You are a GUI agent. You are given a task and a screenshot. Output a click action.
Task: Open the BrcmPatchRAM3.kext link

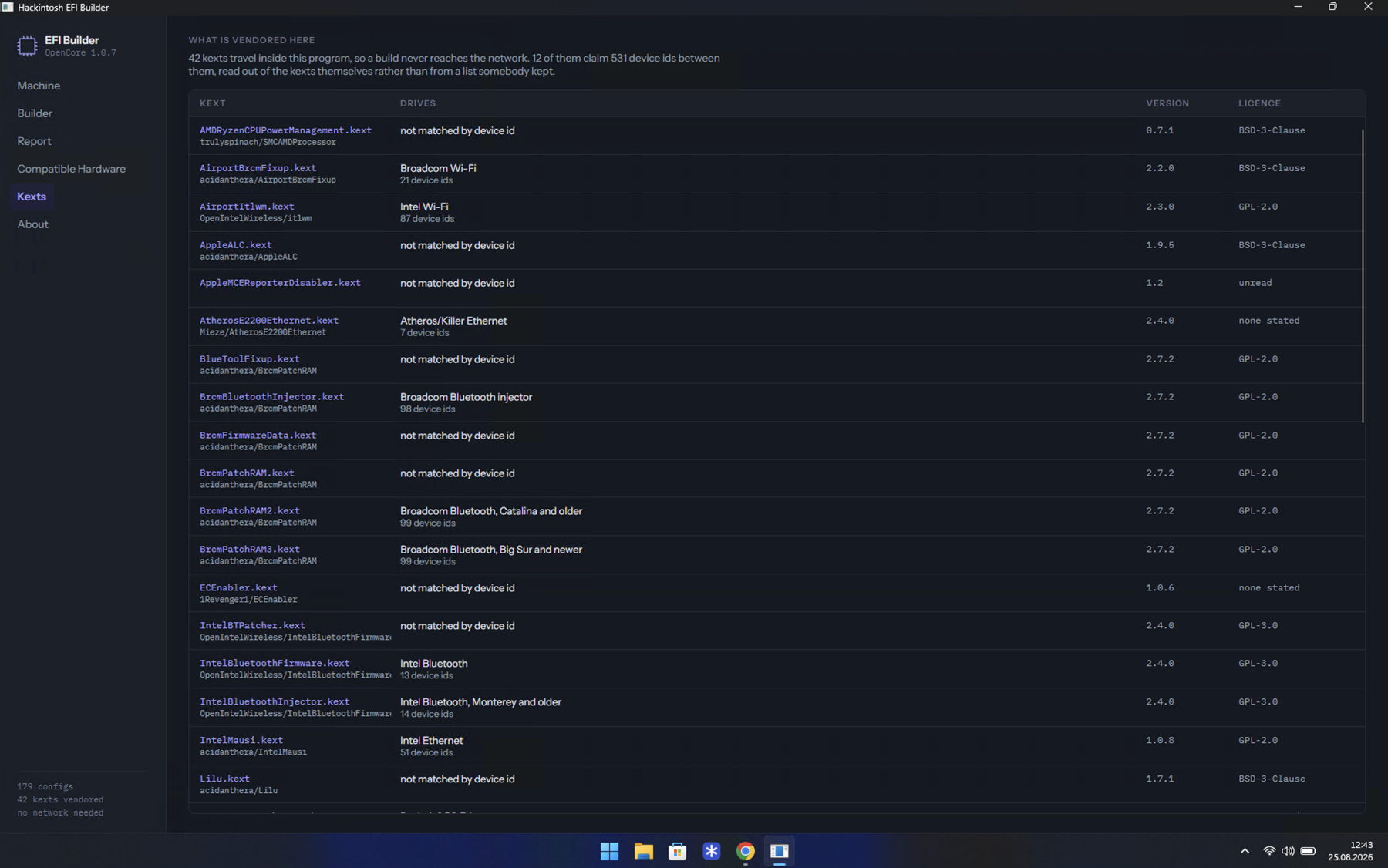[250, 550]
